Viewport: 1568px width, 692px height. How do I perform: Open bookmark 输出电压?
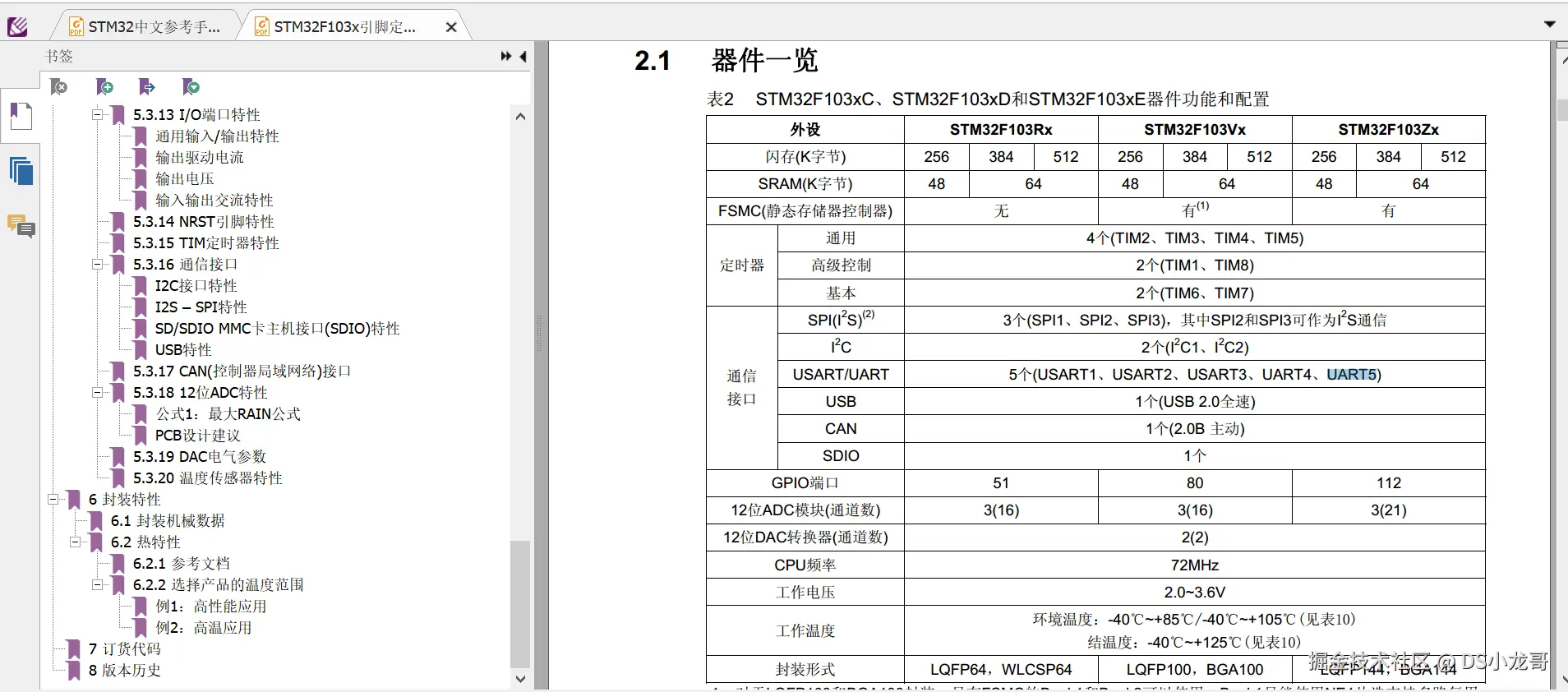185,179
